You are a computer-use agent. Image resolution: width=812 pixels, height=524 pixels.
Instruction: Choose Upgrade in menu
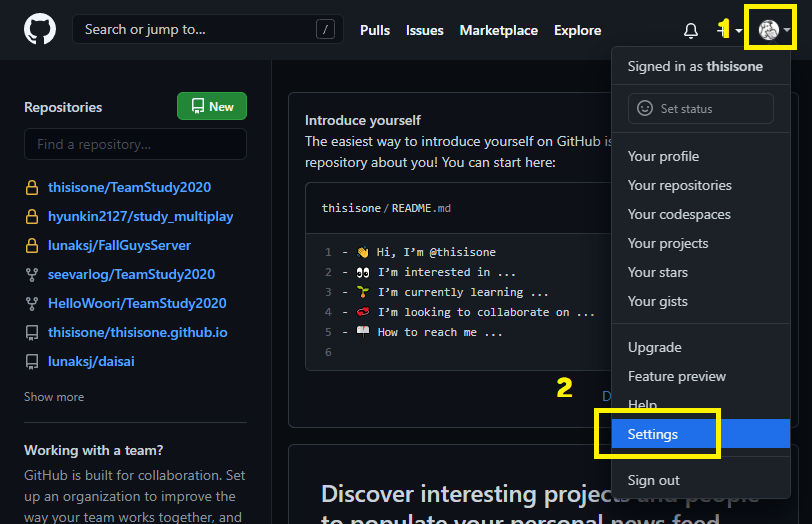(x=701, y=347)
